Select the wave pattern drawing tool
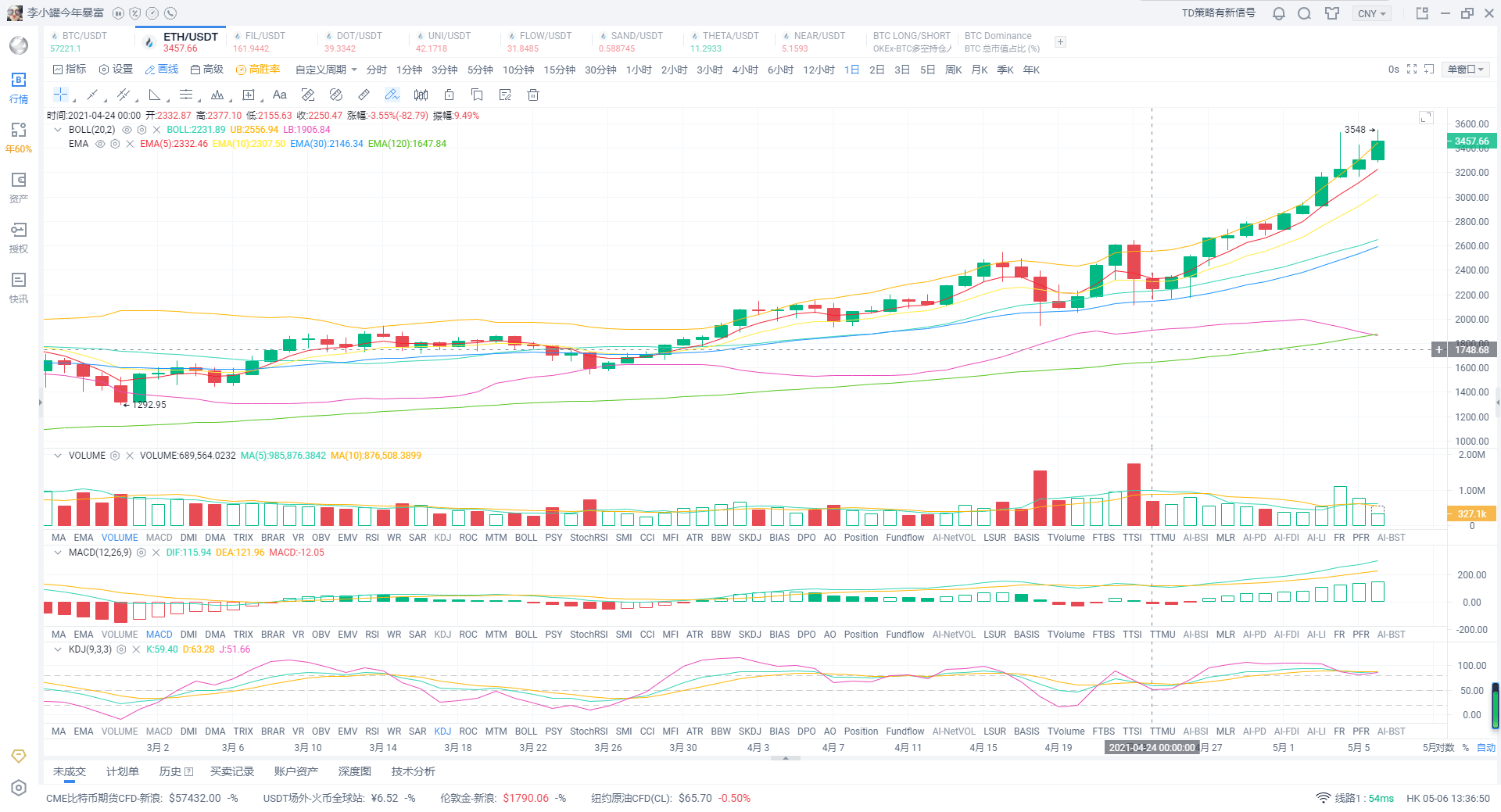This screenshot has width=1501, height=812. pos(217,95)
